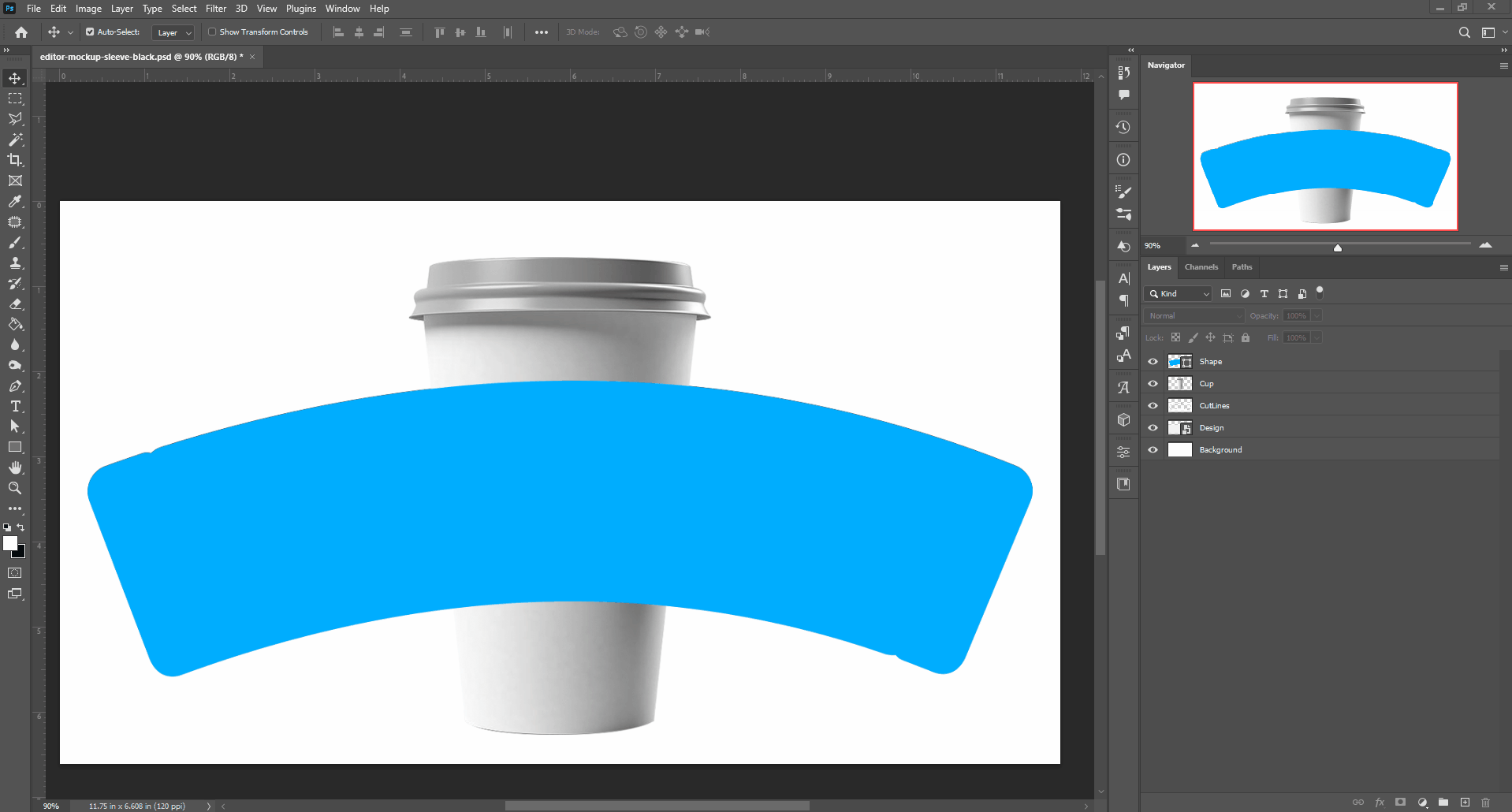This screenshot has width=1512, height=812.
Task: Select the Crop tool
Action: [x=15, y=160]
